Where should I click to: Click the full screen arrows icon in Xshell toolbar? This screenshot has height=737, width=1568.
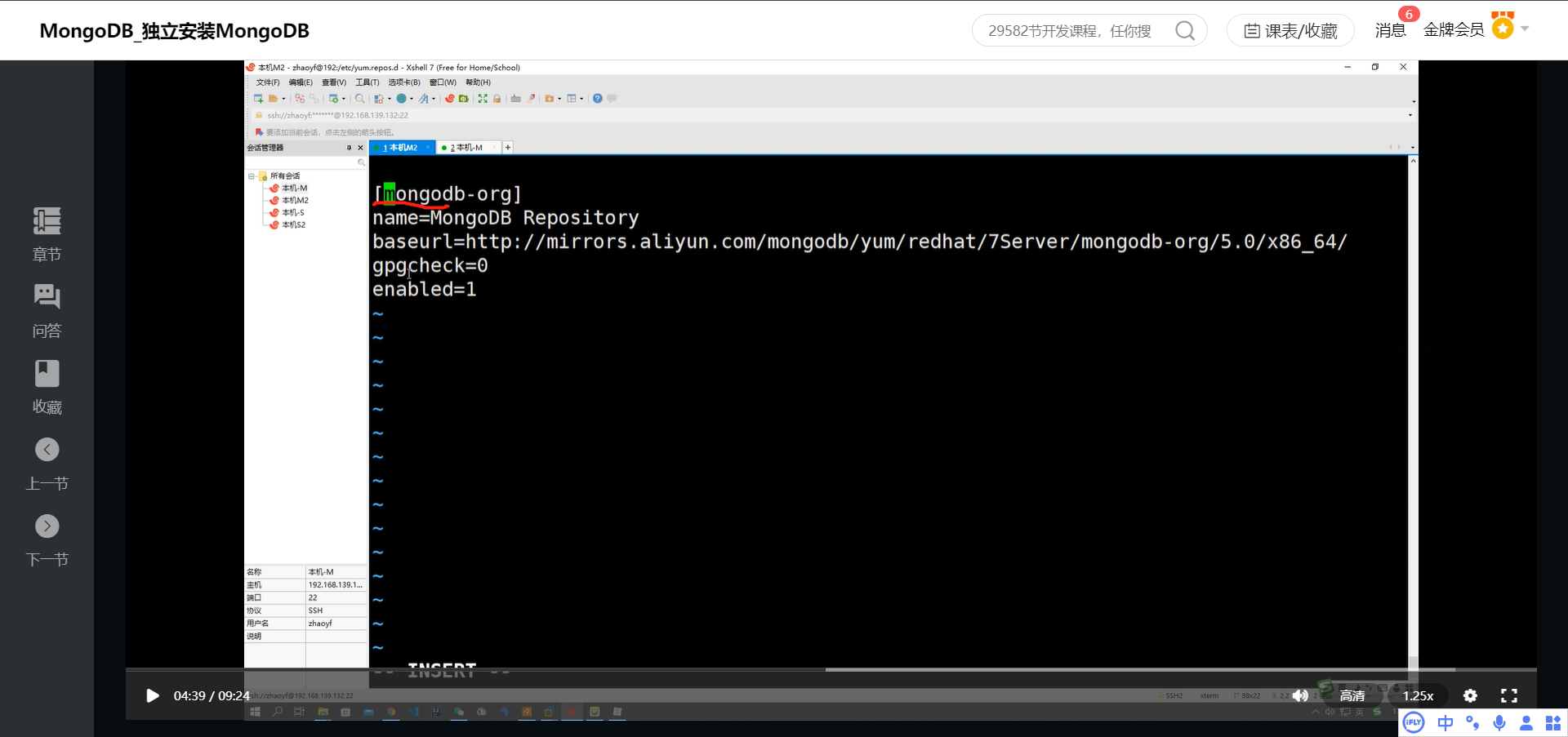(x=483, y=99)
